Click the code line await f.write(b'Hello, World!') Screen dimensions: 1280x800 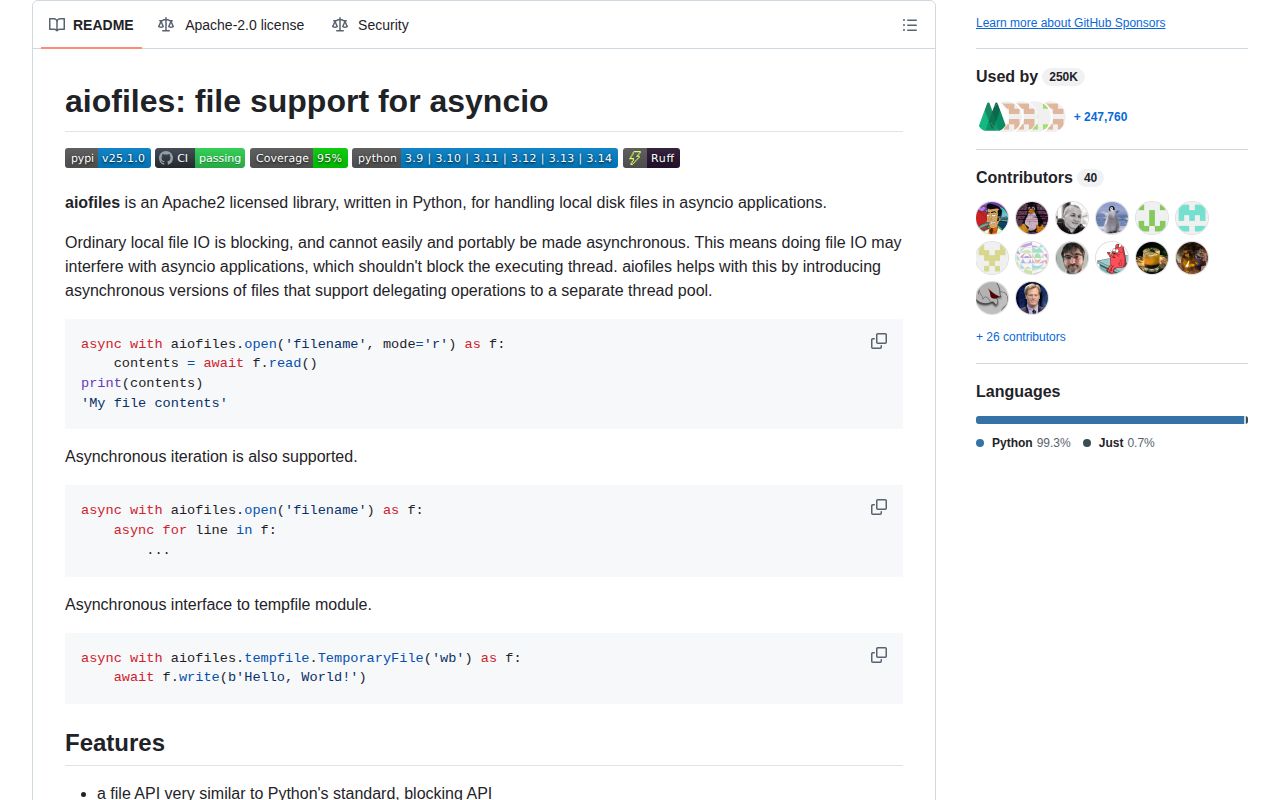point(240,677)
